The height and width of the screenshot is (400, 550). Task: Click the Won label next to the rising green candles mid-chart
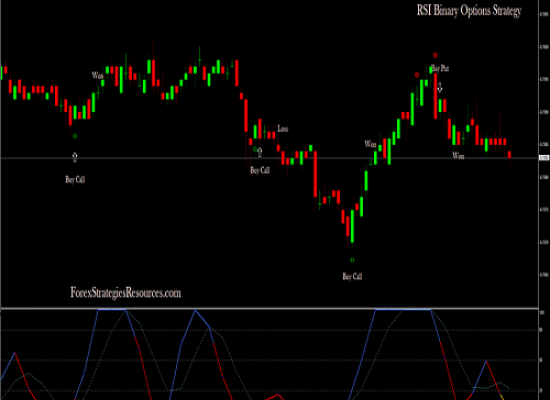point(370,144)
